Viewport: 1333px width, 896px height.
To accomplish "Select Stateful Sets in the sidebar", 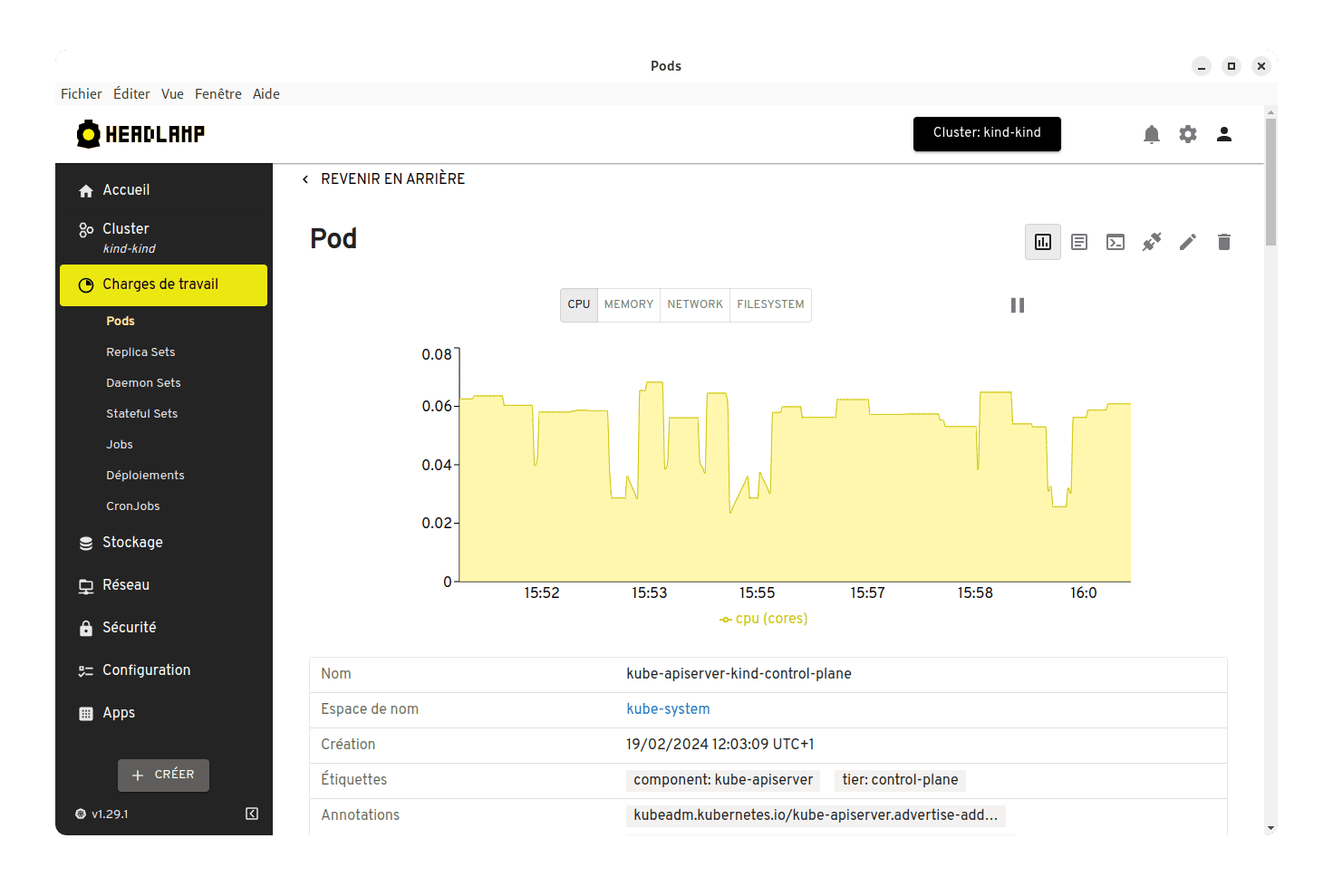I will (141, 414).
